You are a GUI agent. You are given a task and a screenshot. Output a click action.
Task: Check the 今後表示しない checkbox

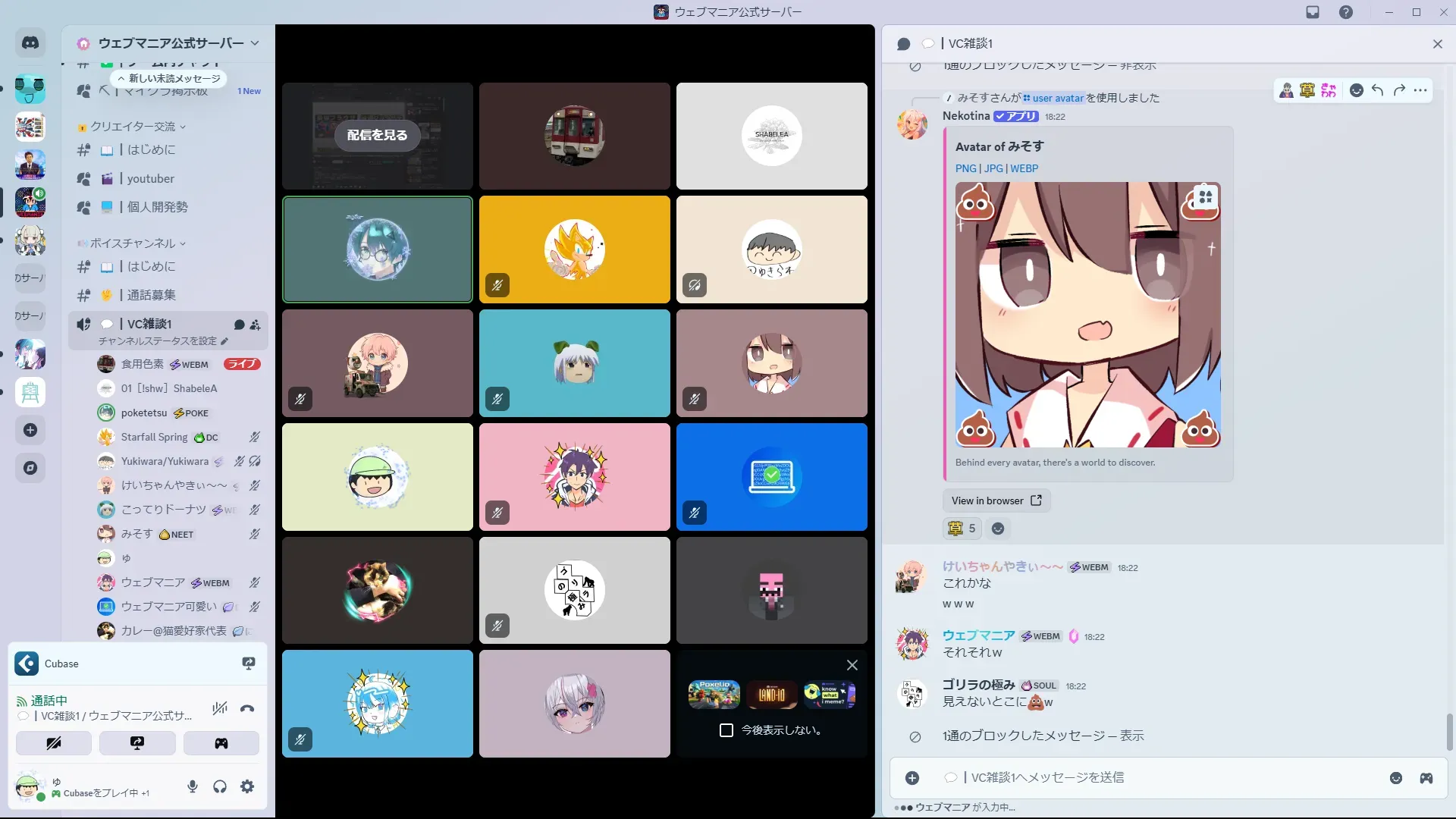pyautogui.click(x=726, y=730)
